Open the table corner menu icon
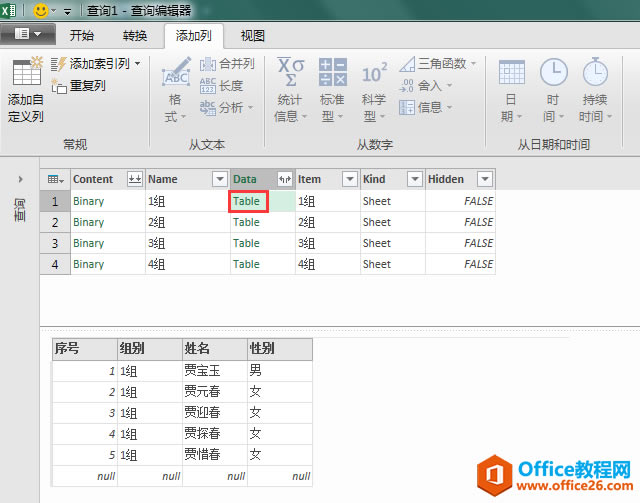The height and width of the screenshot is (503, 640). click(56, 179)
